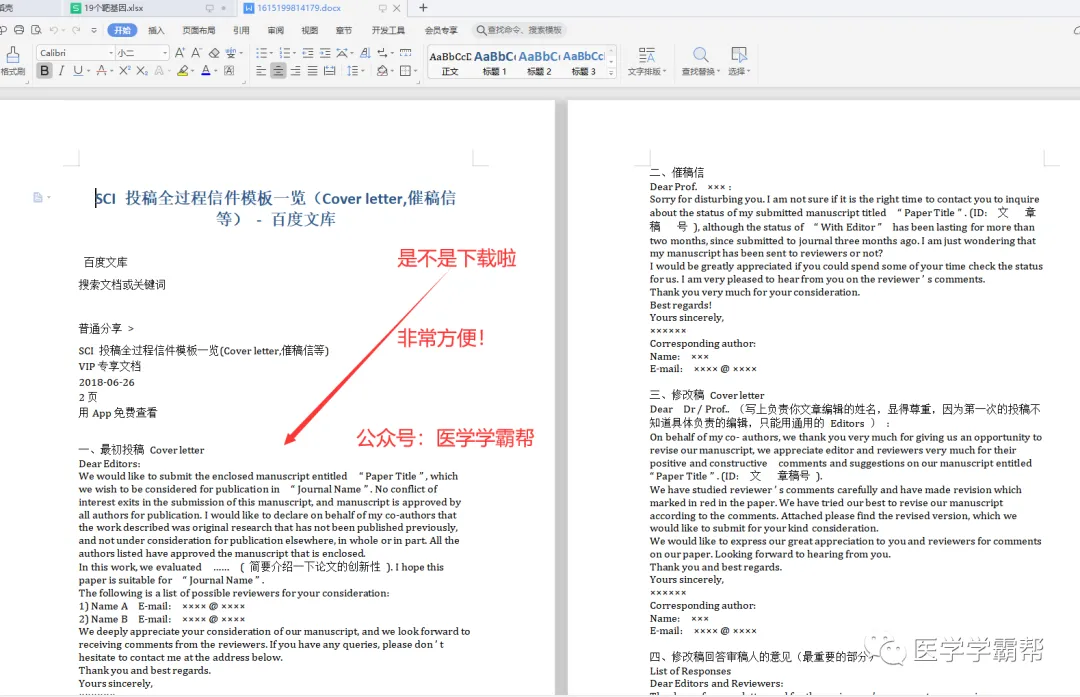Click the character border icon
This screenshot has width=1080, height=697.
coord(229,70)
